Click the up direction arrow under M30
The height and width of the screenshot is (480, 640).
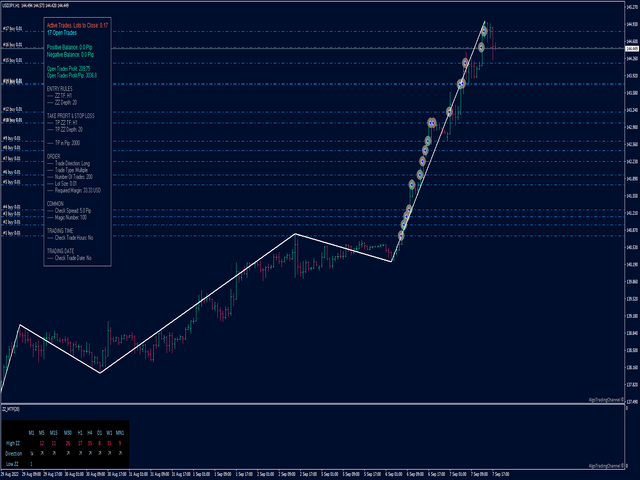68,453
